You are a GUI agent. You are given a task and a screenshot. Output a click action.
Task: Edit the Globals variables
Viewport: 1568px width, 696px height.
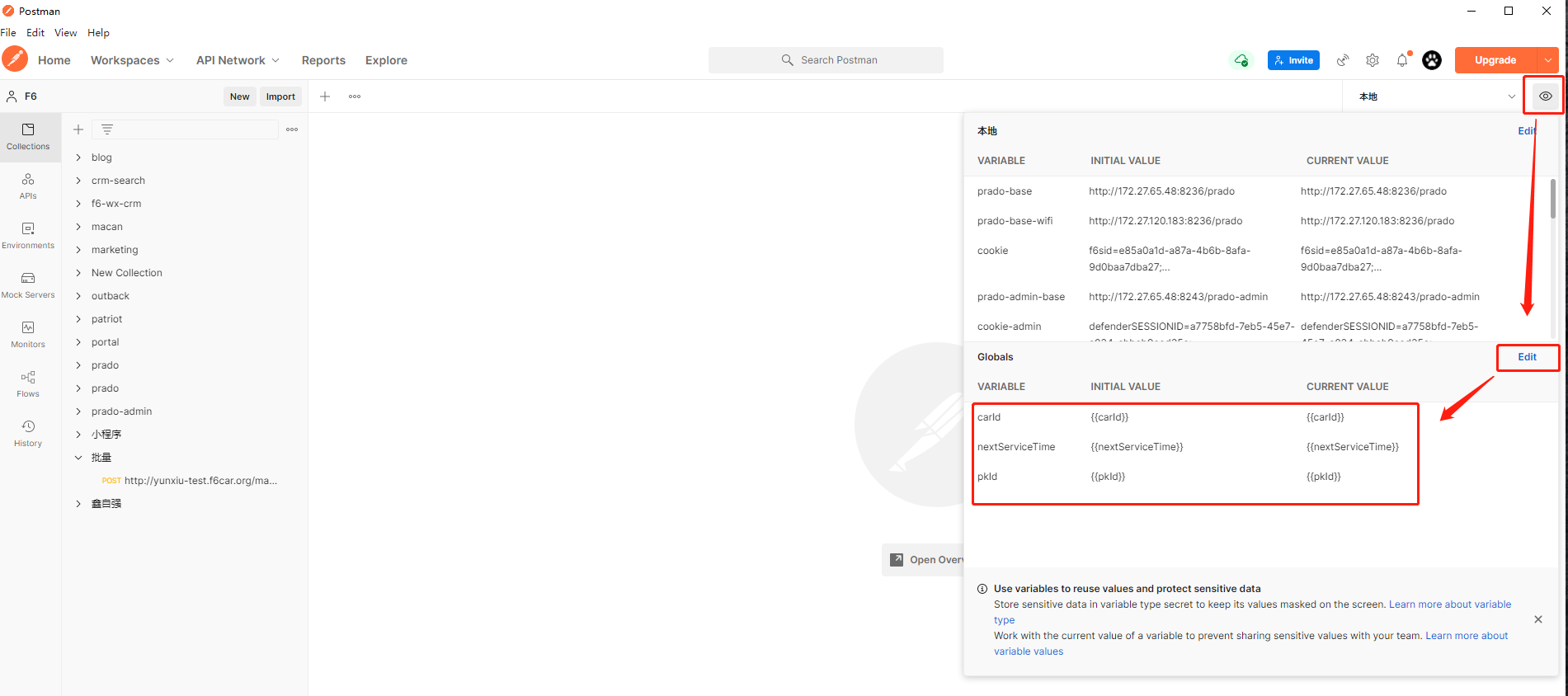tap(1528, 357)
